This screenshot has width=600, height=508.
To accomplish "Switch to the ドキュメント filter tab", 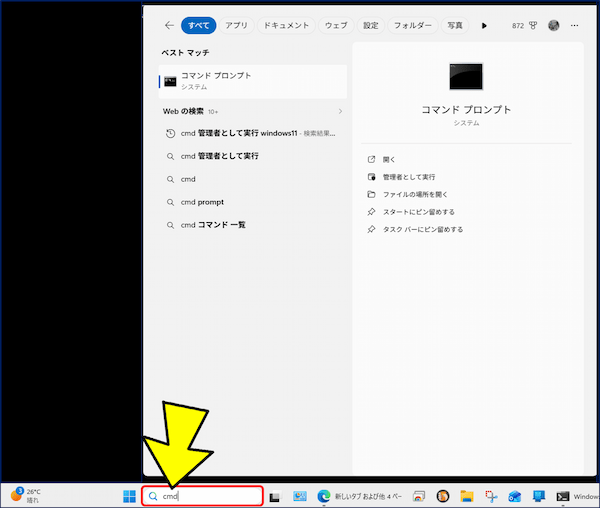I will pyautogui.click(x=286, y=26).
